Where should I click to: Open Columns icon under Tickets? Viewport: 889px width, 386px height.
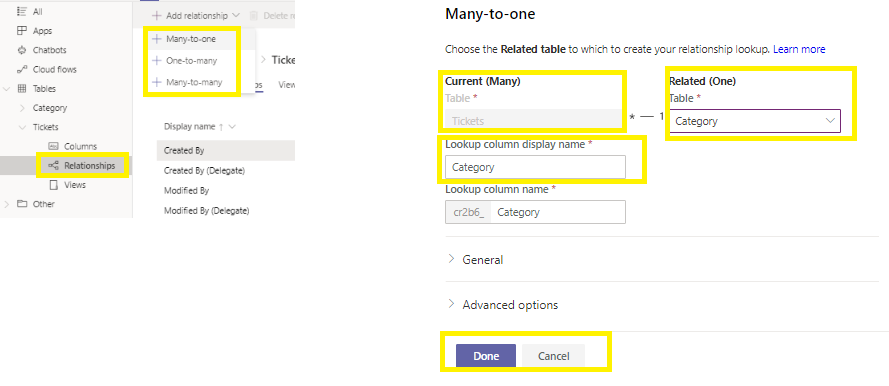(54, 147)
